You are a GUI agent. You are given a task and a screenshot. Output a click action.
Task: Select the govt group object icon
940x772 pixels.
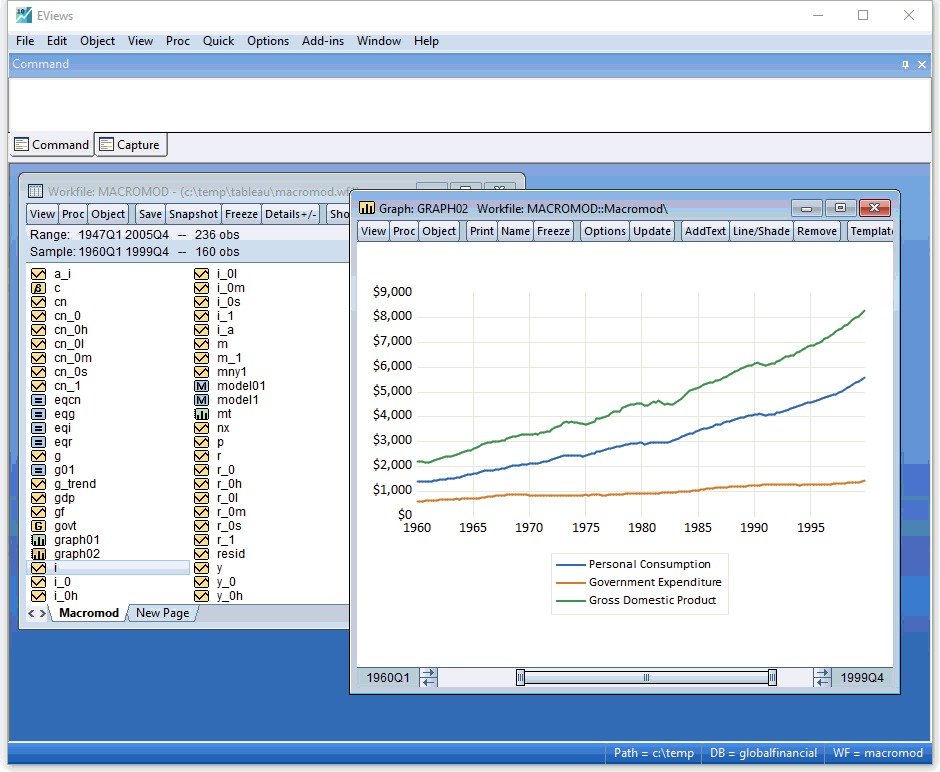click(x=39, y=526)
